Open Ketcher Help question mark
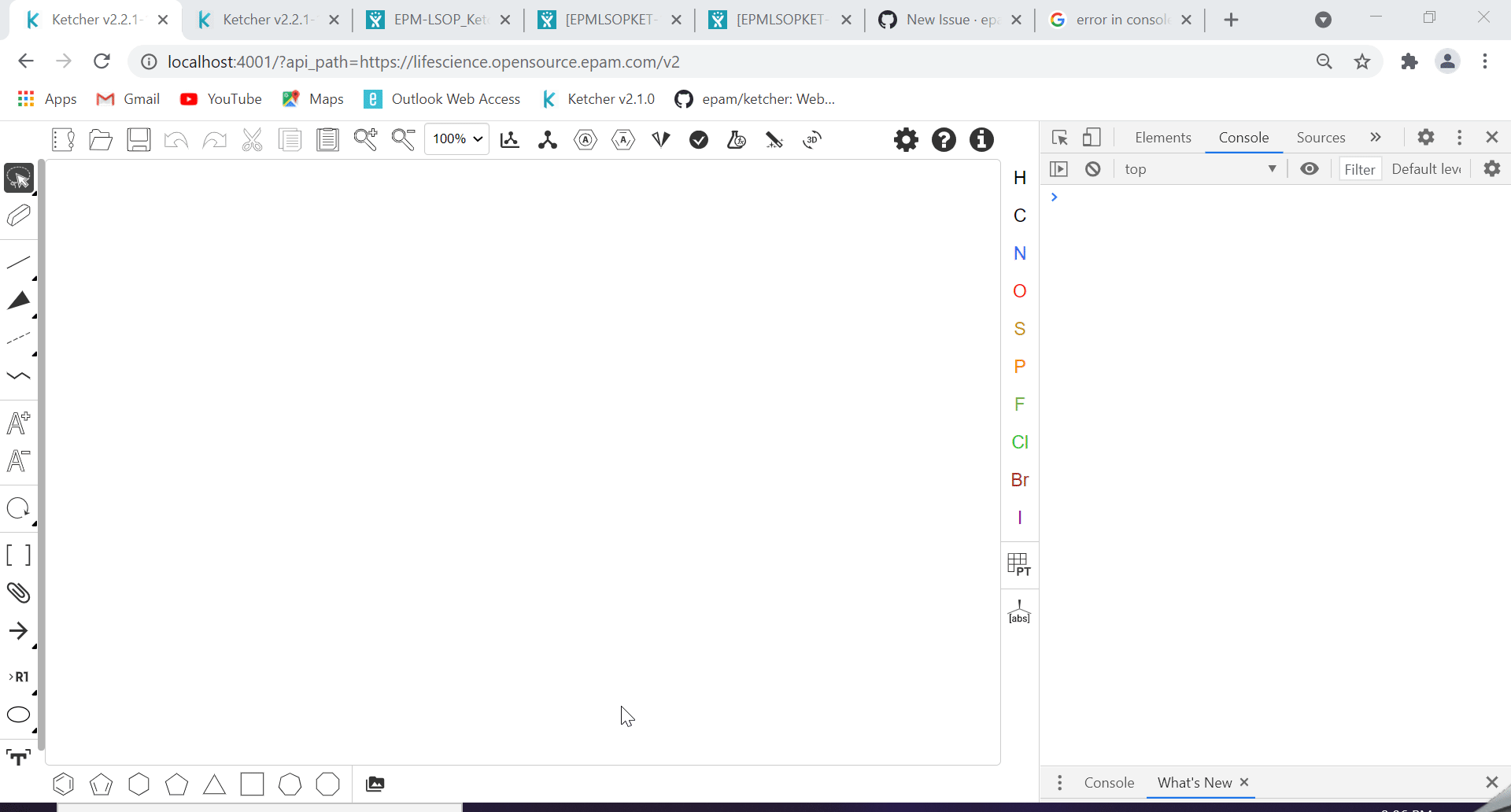This screenshot has height=812, width=1511. (944, 140)
